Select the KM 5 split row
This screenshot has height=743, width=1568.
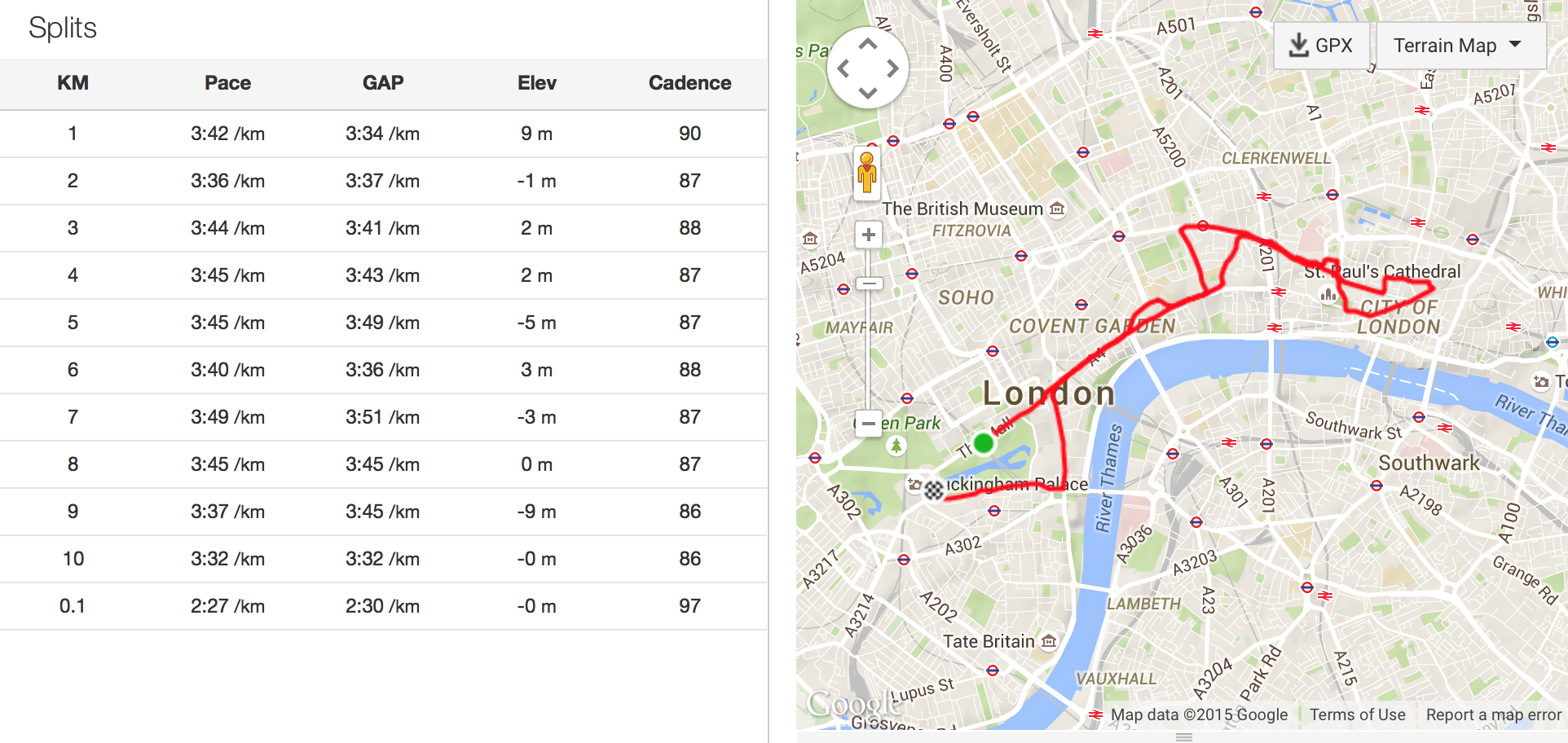(x=383, y=323)
